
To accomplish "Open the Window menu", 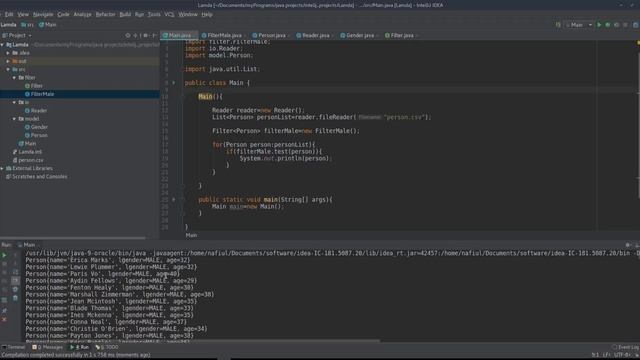I will (x=188, y=14).
